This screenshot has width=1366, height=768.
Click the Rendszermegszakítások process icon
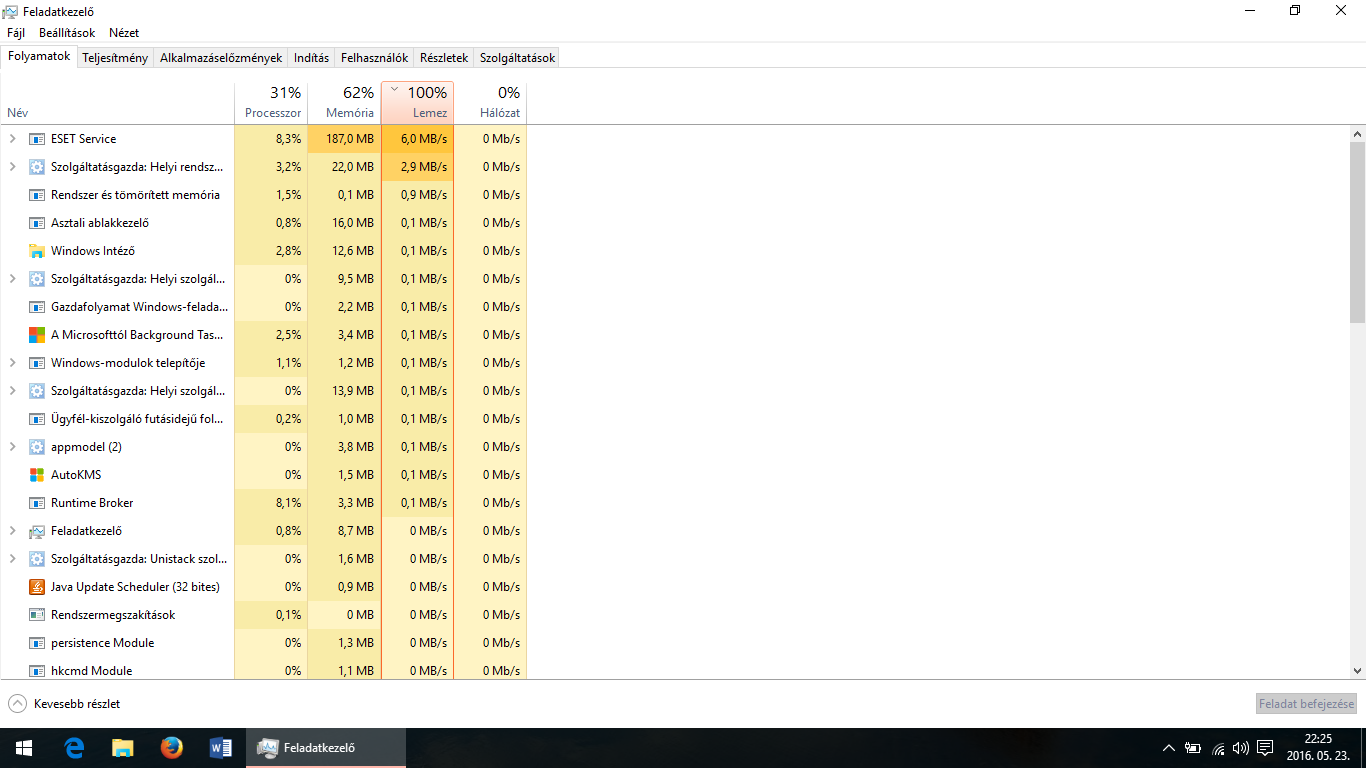[37, 615]
